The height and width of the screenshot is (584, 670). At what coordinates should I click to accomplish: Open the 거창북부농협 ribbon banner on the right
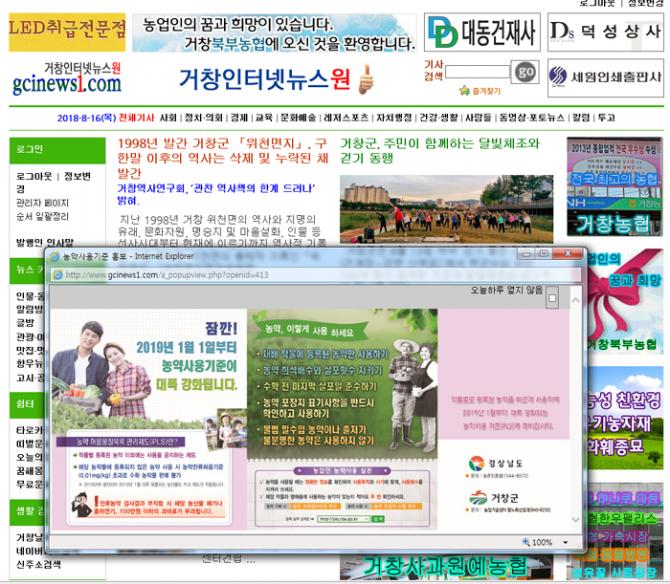(x=624, y=301)
